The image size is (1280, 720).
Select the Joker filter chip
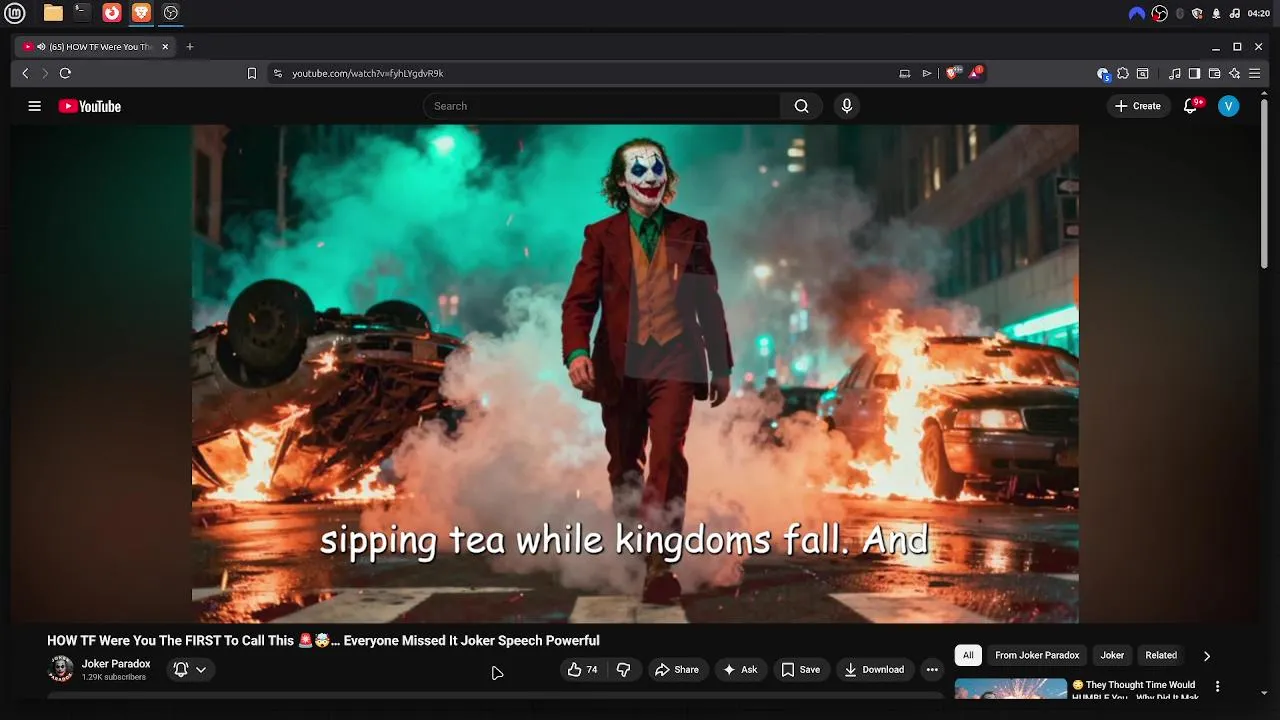click(1112, 655)
